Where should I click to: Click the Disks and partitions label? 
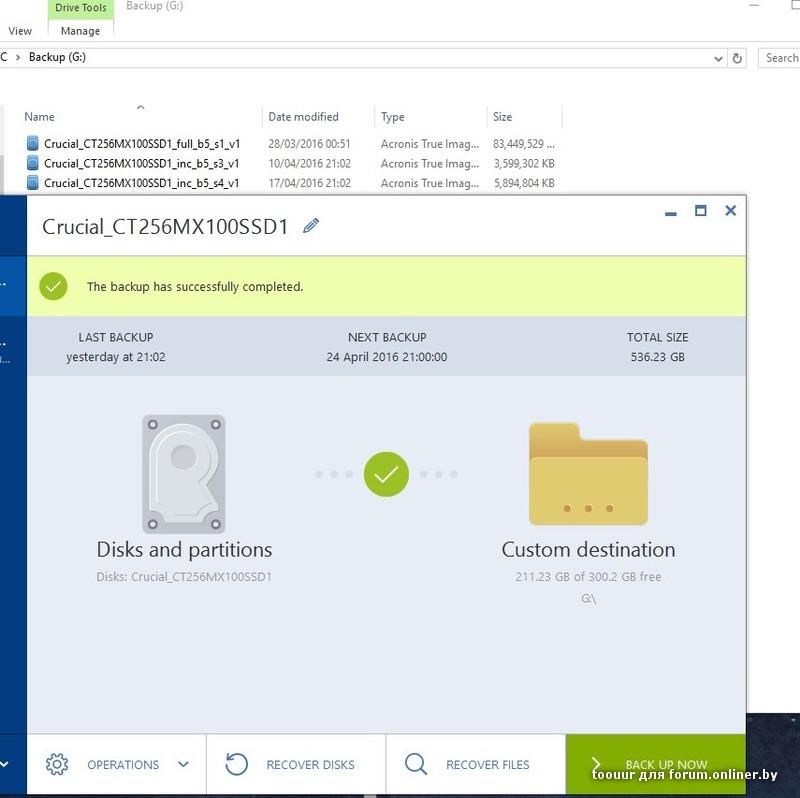tap(184, 550)
